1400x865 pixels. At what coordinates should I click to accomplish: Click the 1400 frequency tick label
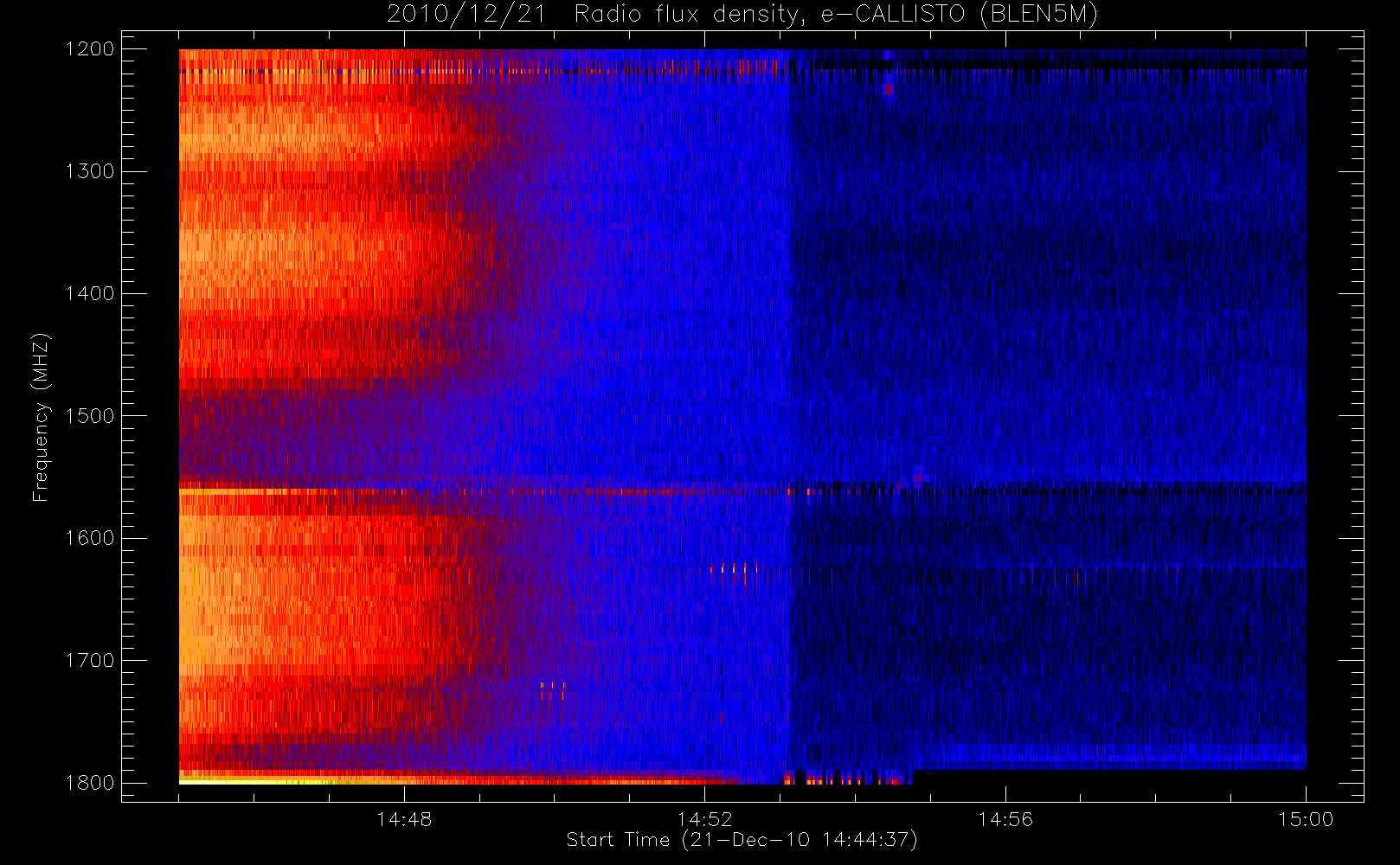pos(90,294)
